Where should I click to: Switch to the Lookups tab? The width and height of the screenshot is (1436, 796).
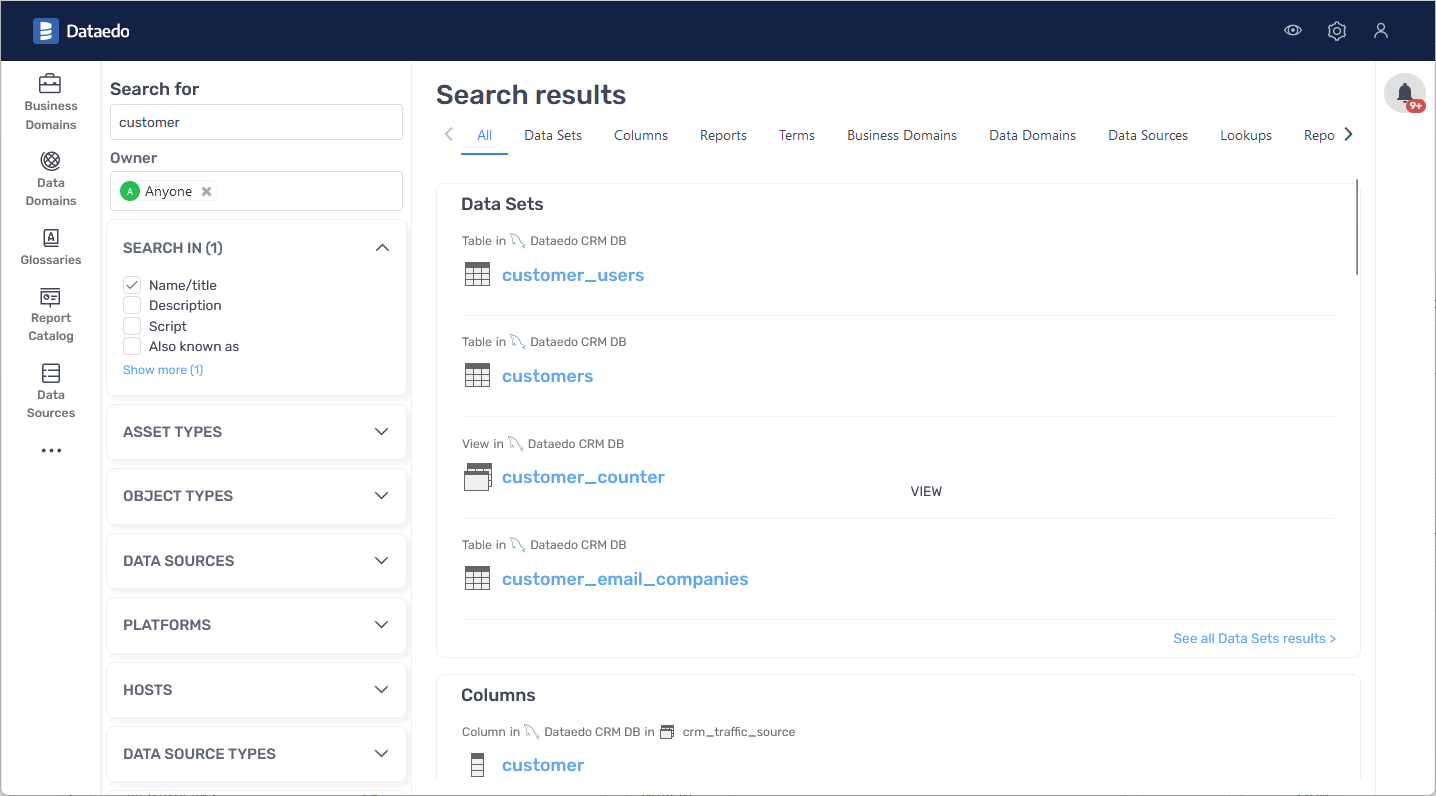(x=1246, y=135)
